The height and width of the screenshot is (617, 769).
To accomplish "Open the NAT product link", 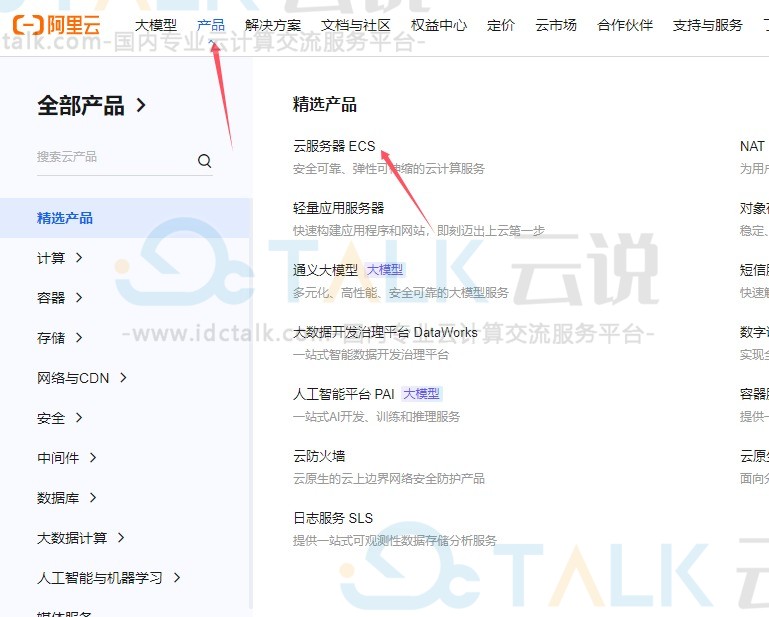I will tap(752, 146).
